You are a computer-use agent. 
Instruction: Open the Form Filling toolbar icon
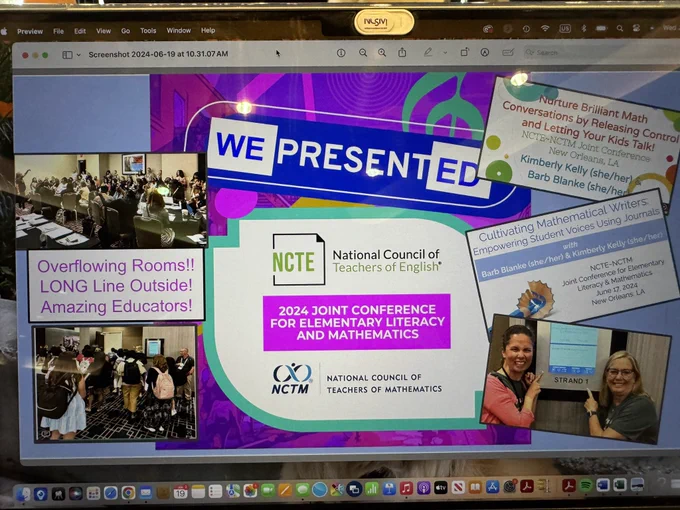click(508, 52)
